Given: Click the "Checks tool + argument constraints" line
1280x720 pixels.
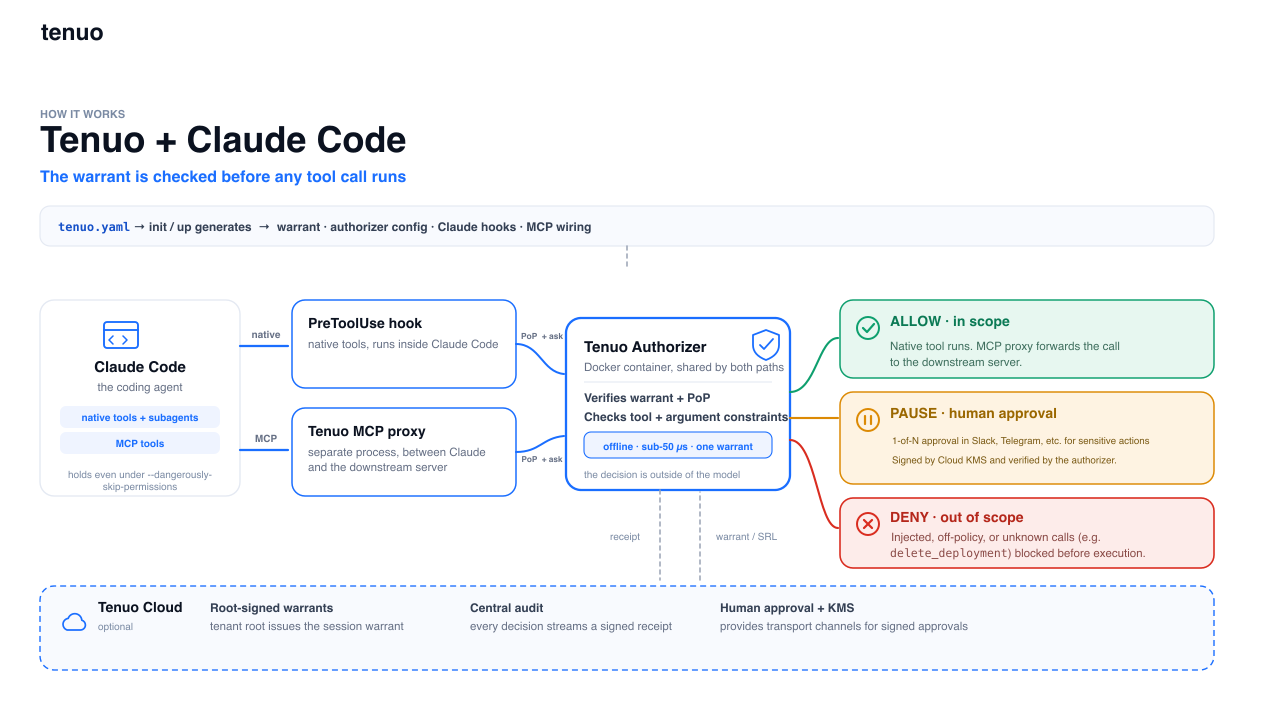Looking at the screenshot, I should 686,416.
